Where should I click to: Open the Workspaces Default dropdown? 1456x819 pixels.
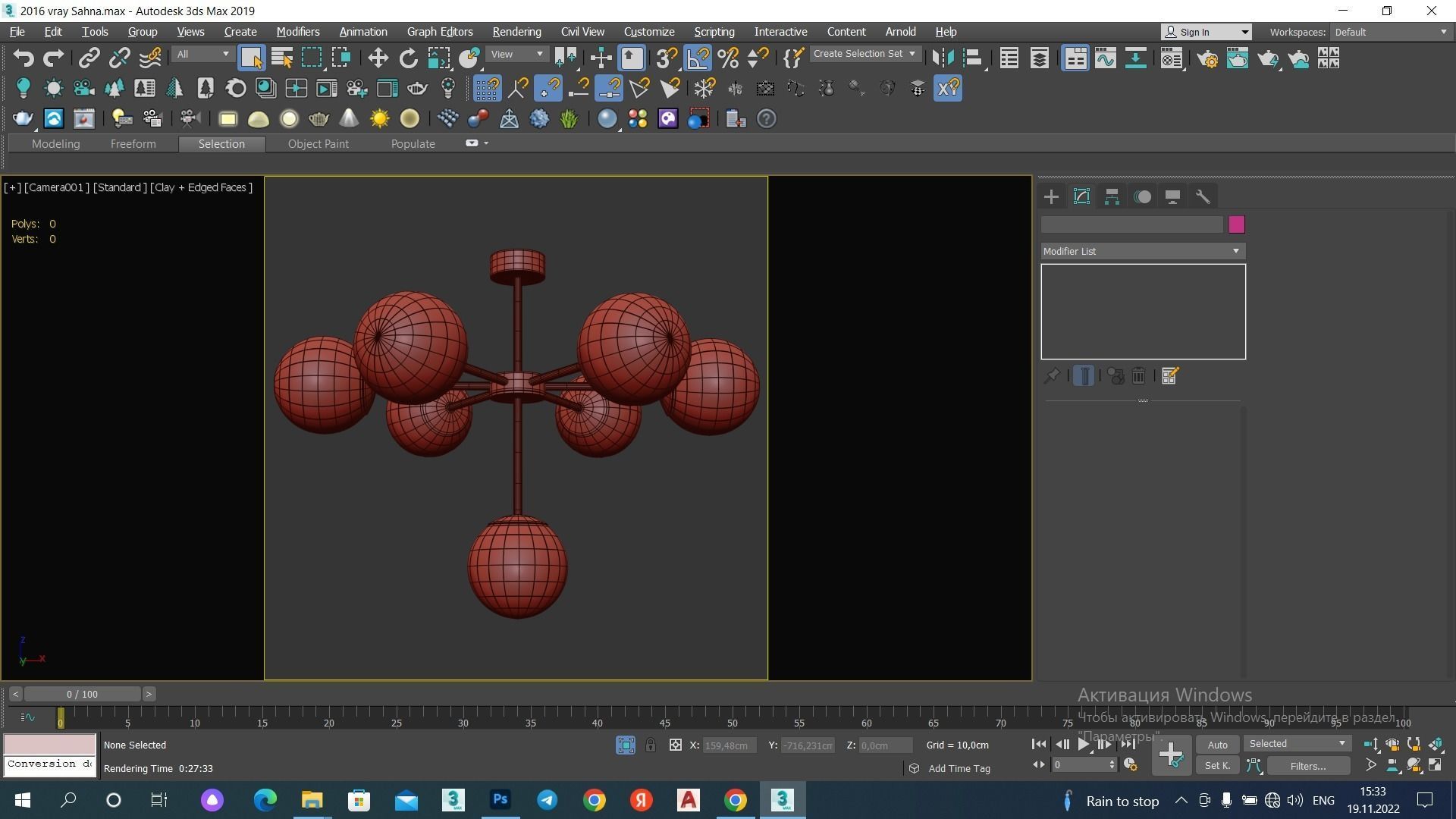[x=1391, y=32]
